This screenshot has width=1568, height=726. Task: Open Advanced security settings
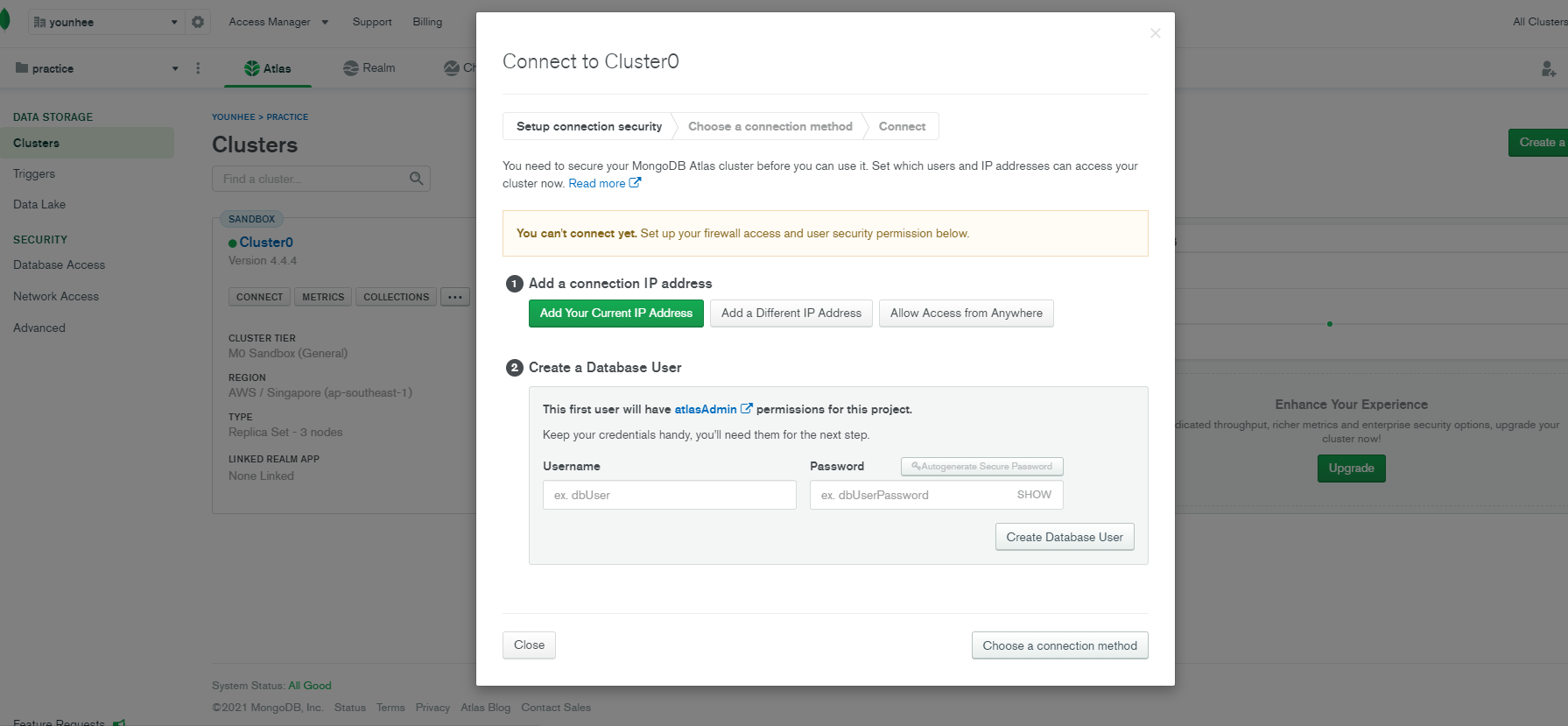(x=39, y=328)
